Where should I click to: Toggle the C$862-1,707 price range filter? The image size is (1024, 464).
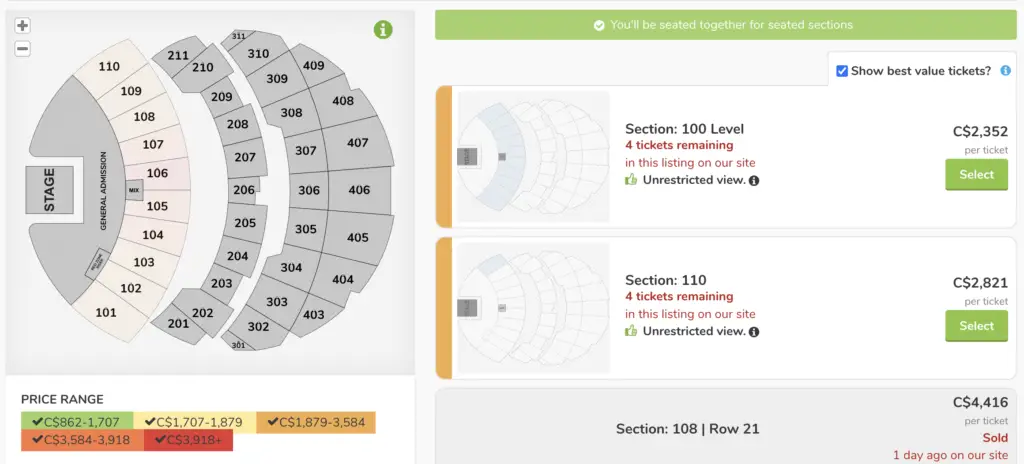click(77, 422)
